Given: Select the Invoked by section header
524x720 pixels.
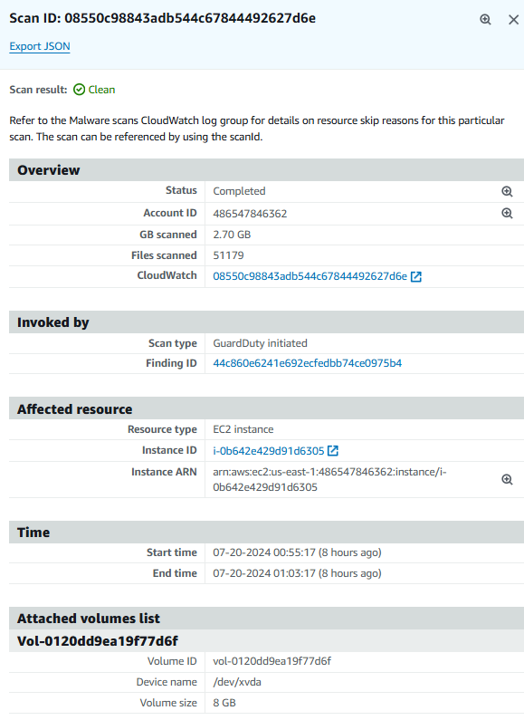Looking at the screenshot, I should pyautogui.click(x=266, y=322).
